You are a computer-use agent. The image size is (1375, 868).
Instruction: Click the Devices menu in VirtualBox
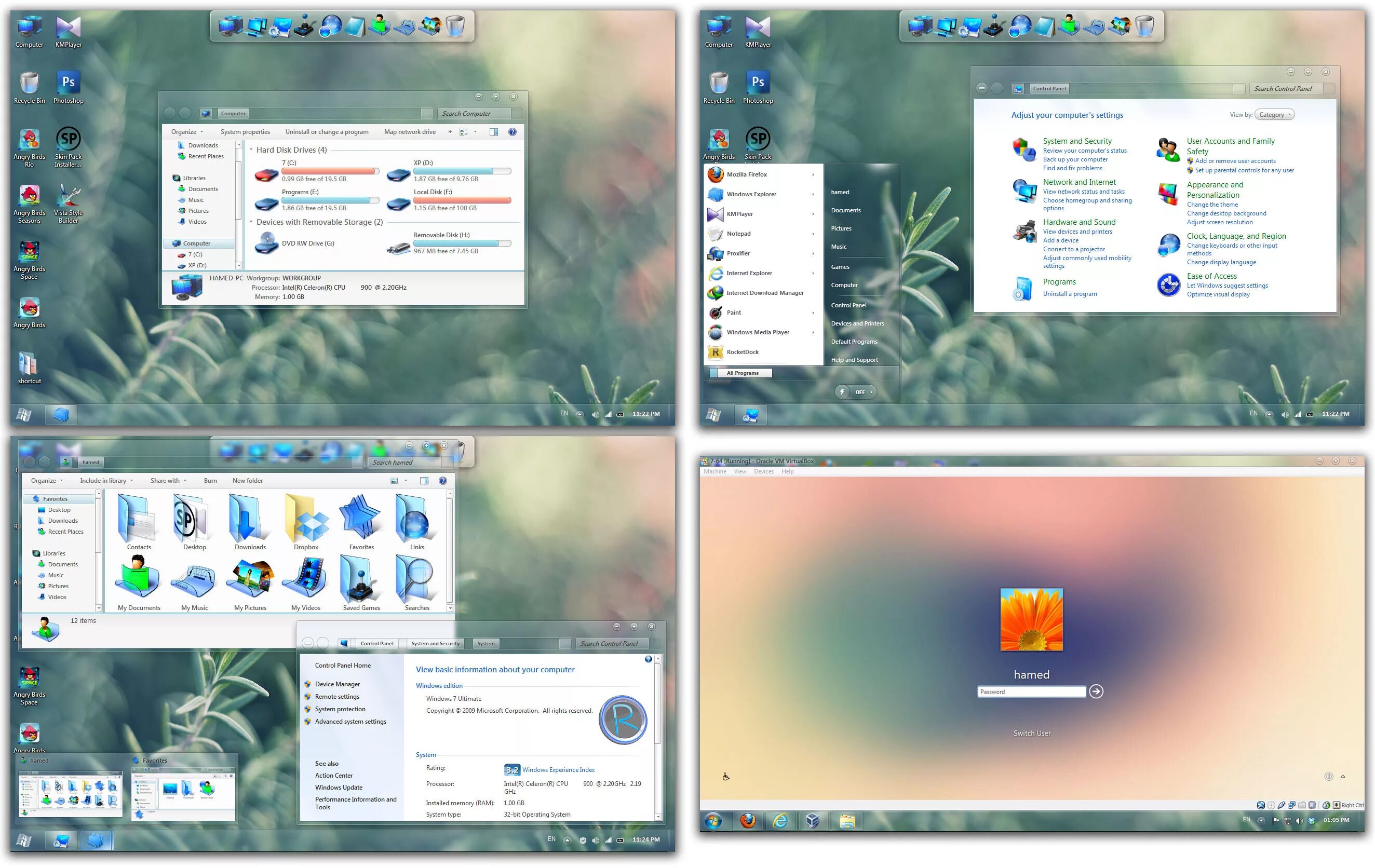pos(763,471)
